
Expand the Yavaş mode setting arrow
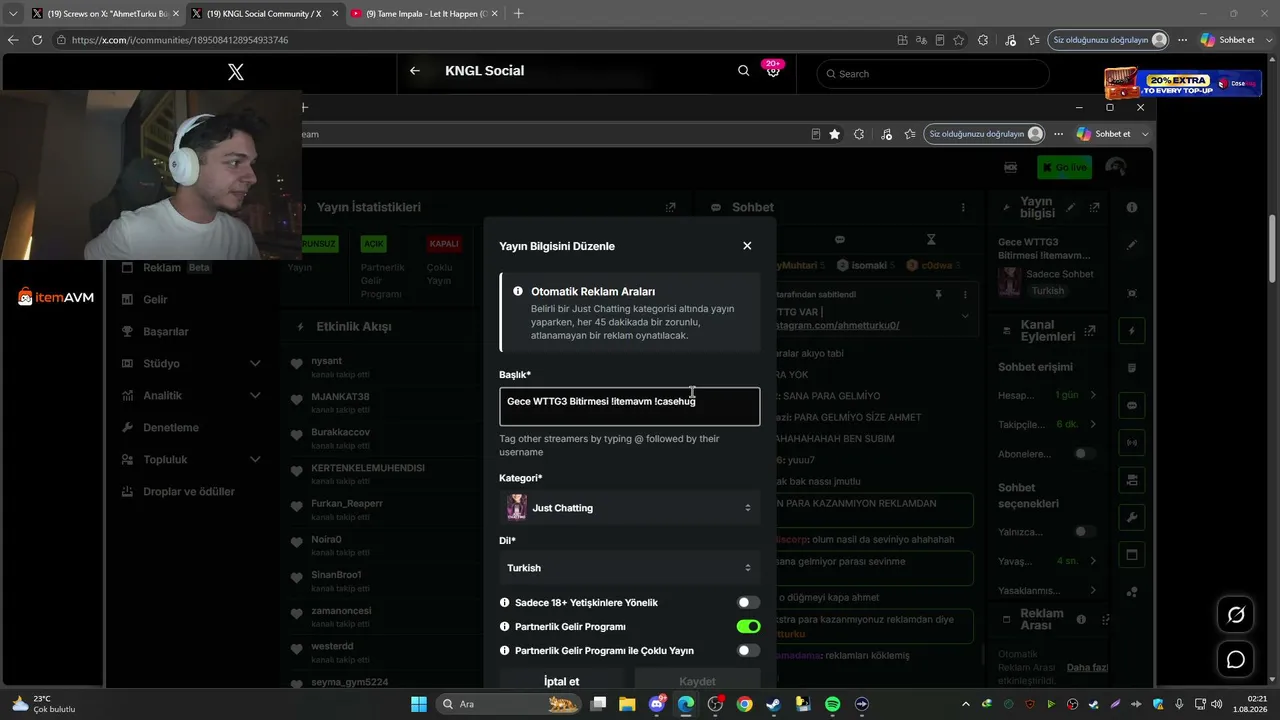[x=1093, y=561]
